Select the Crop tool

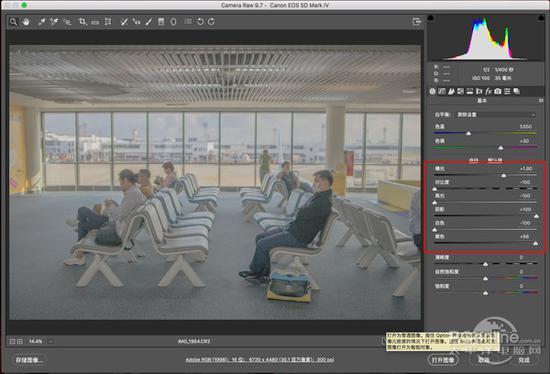pos(82,22)
